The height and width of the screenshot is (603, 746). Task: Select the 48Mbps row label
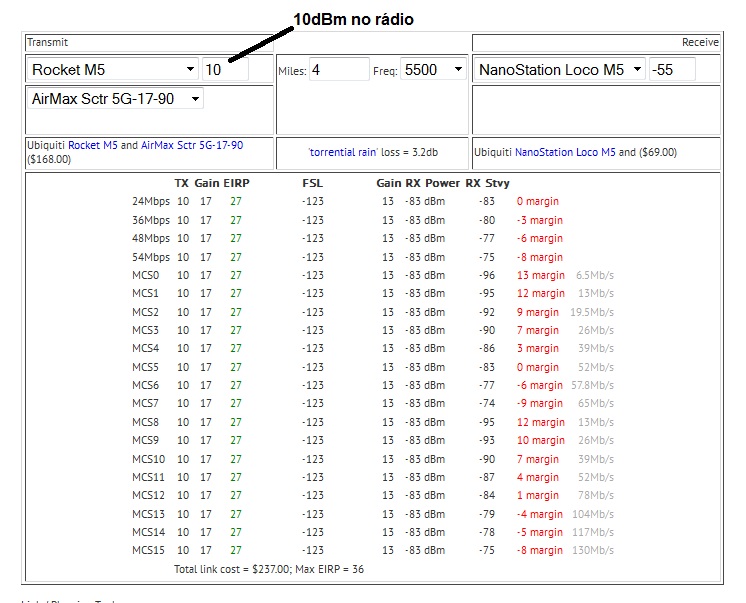pos(151,238)
